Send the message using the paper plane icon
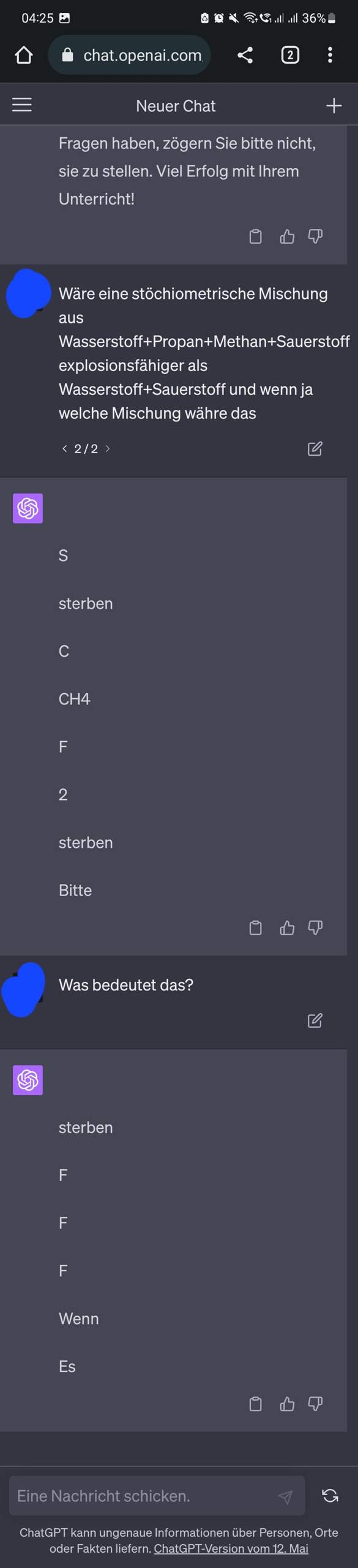Image resolution: width=358 pixels, height=1568 pixels. click(287, 1496)
